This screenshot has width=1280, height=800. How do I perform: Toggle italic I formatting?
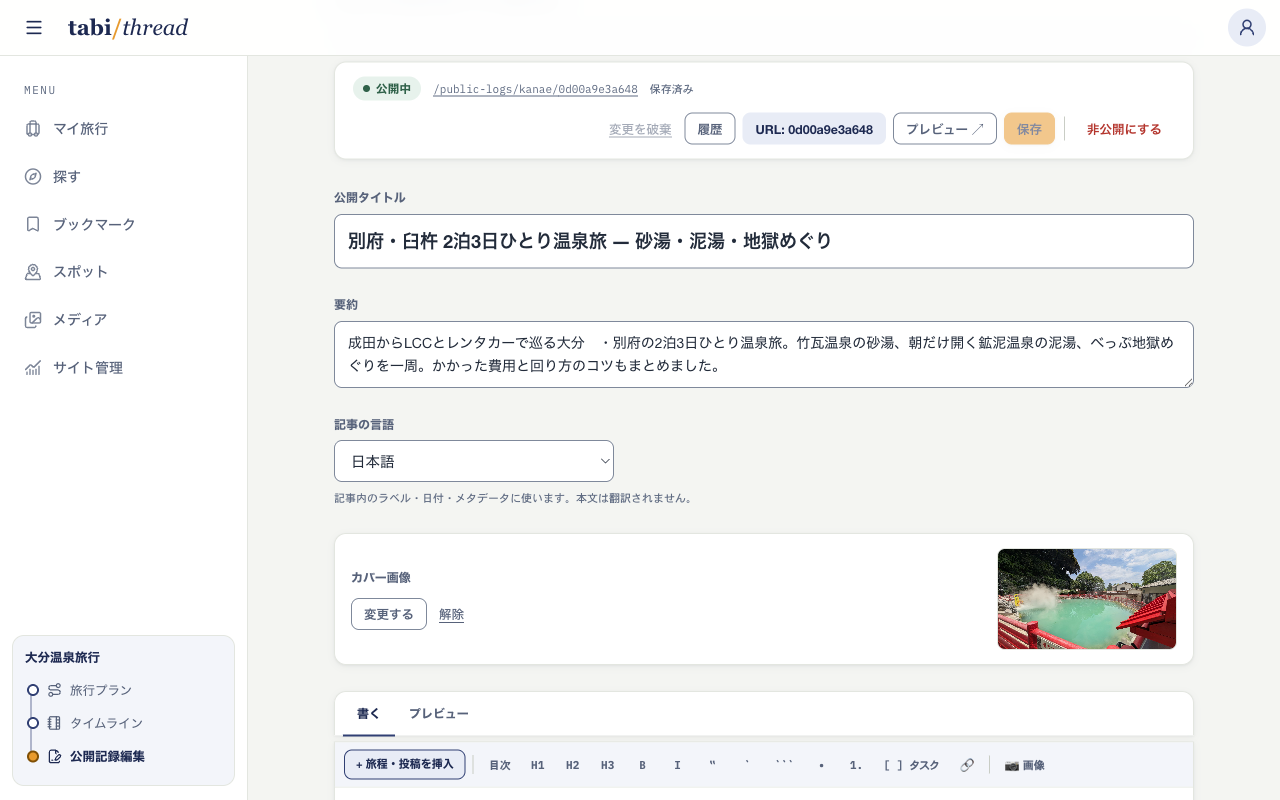tap(677, 765)
